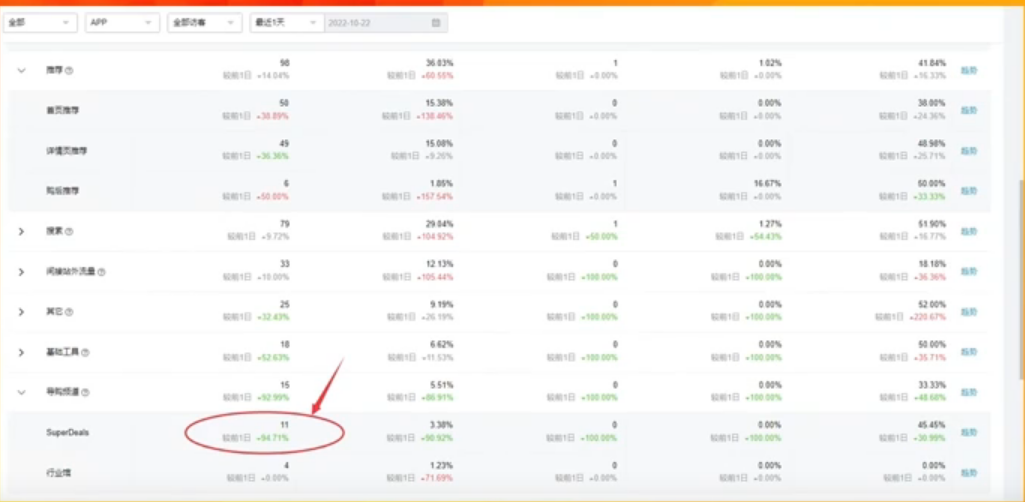Click the 5.51% value in 导购频道 row
1025x502 pixels.
441,385
